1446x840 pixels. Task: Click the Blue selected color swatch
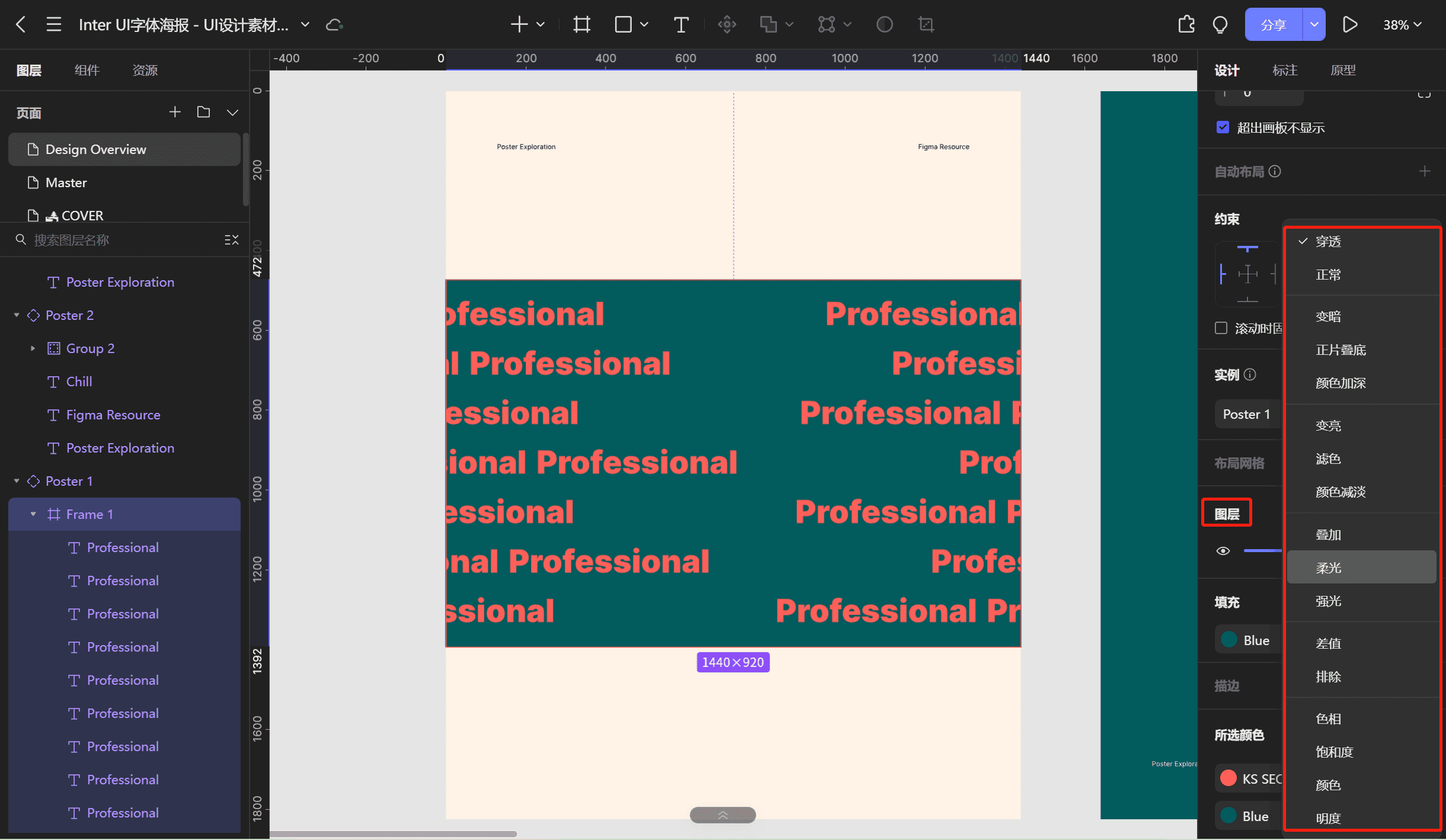[x=1229, y=816]
